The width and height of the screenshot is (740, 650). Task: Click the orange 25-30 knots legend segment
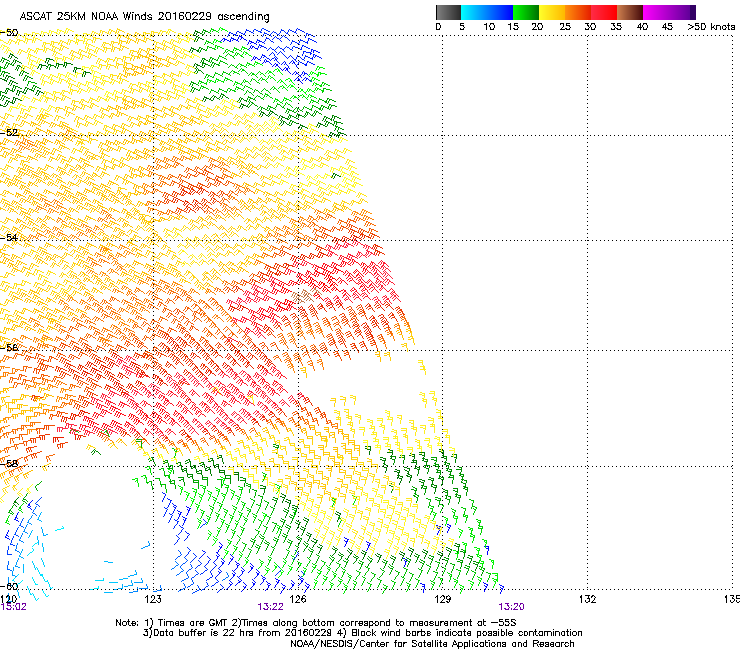[578, 12]
